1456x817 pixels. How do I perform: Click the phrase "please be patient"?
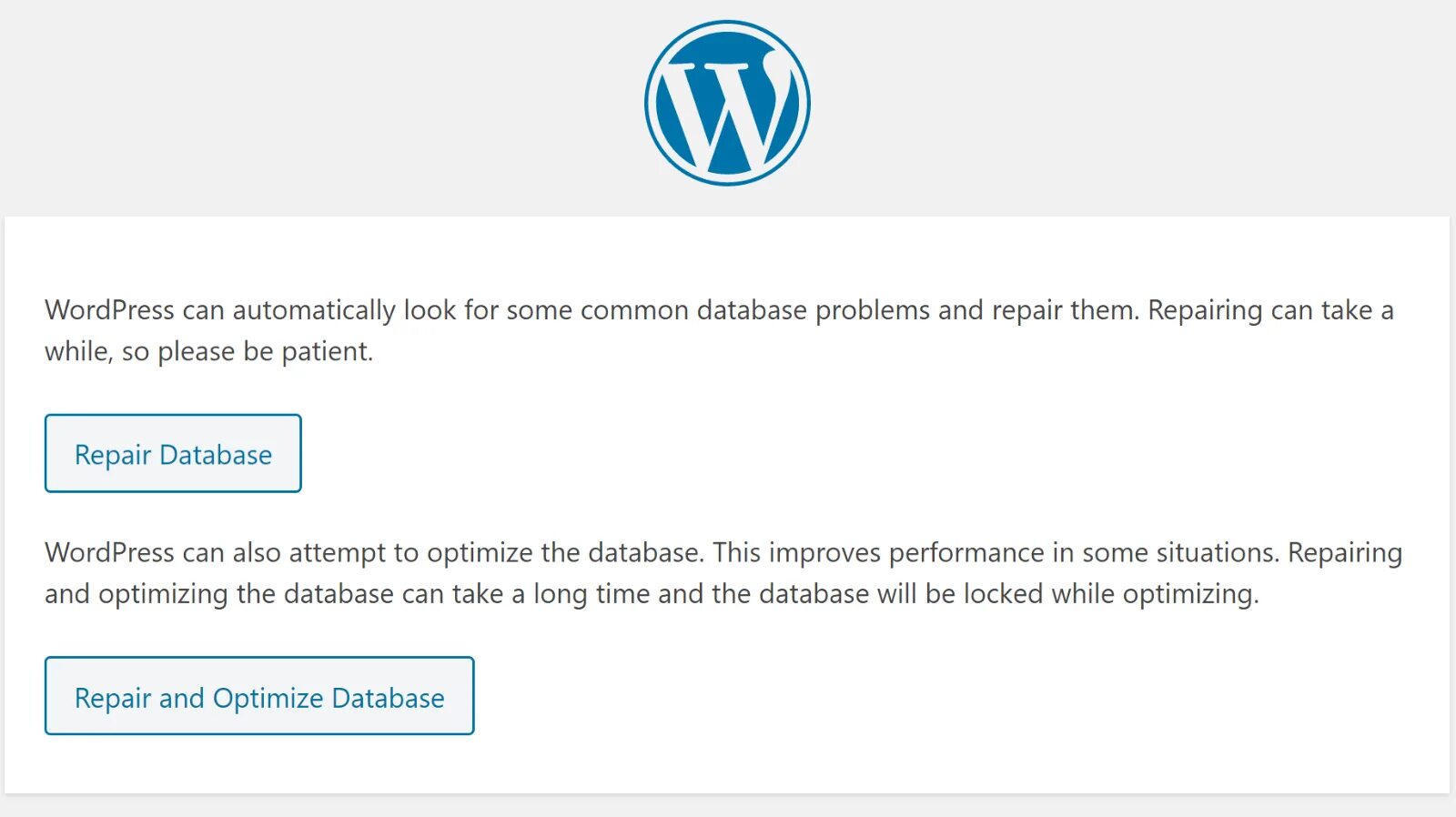pos(264,351)
